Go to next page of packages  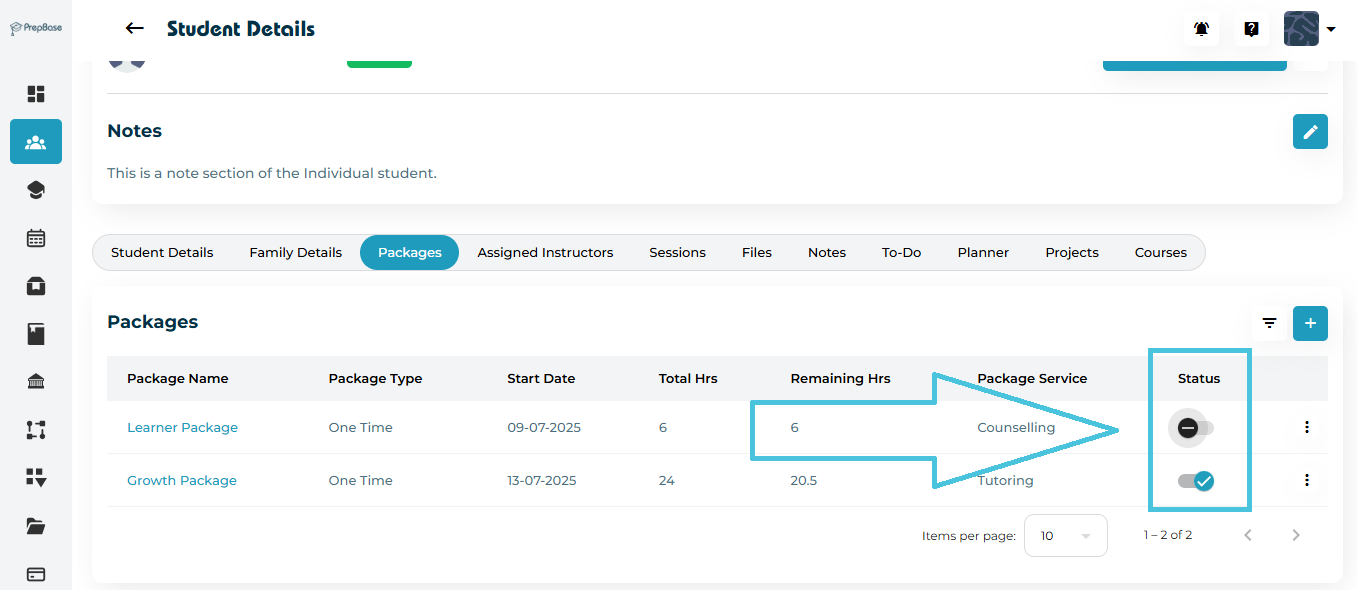click(x=1295, y=535)
